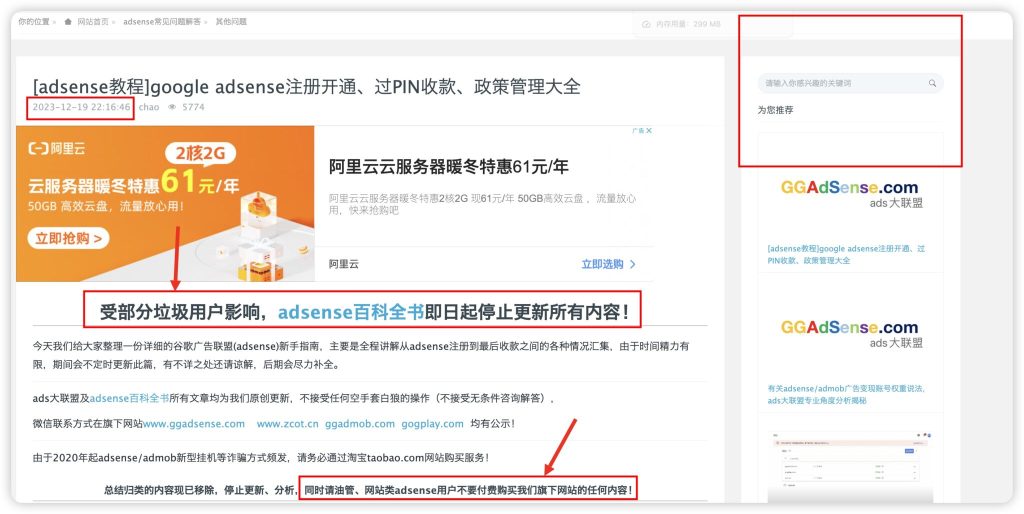1024x514 pixels.
Task: Click the view count 5774
Action: (193, 107)
